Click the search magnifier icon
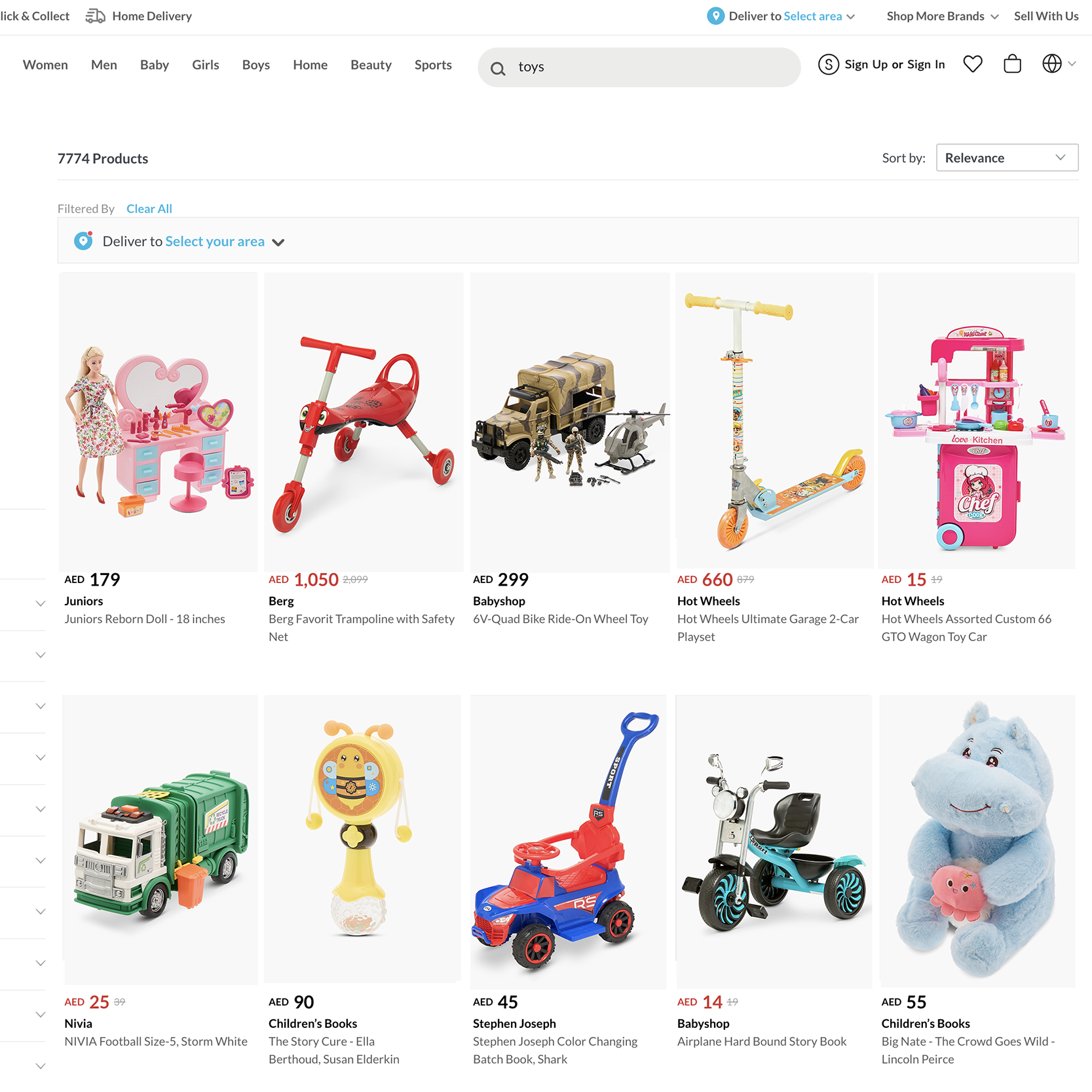 [498, 68]
